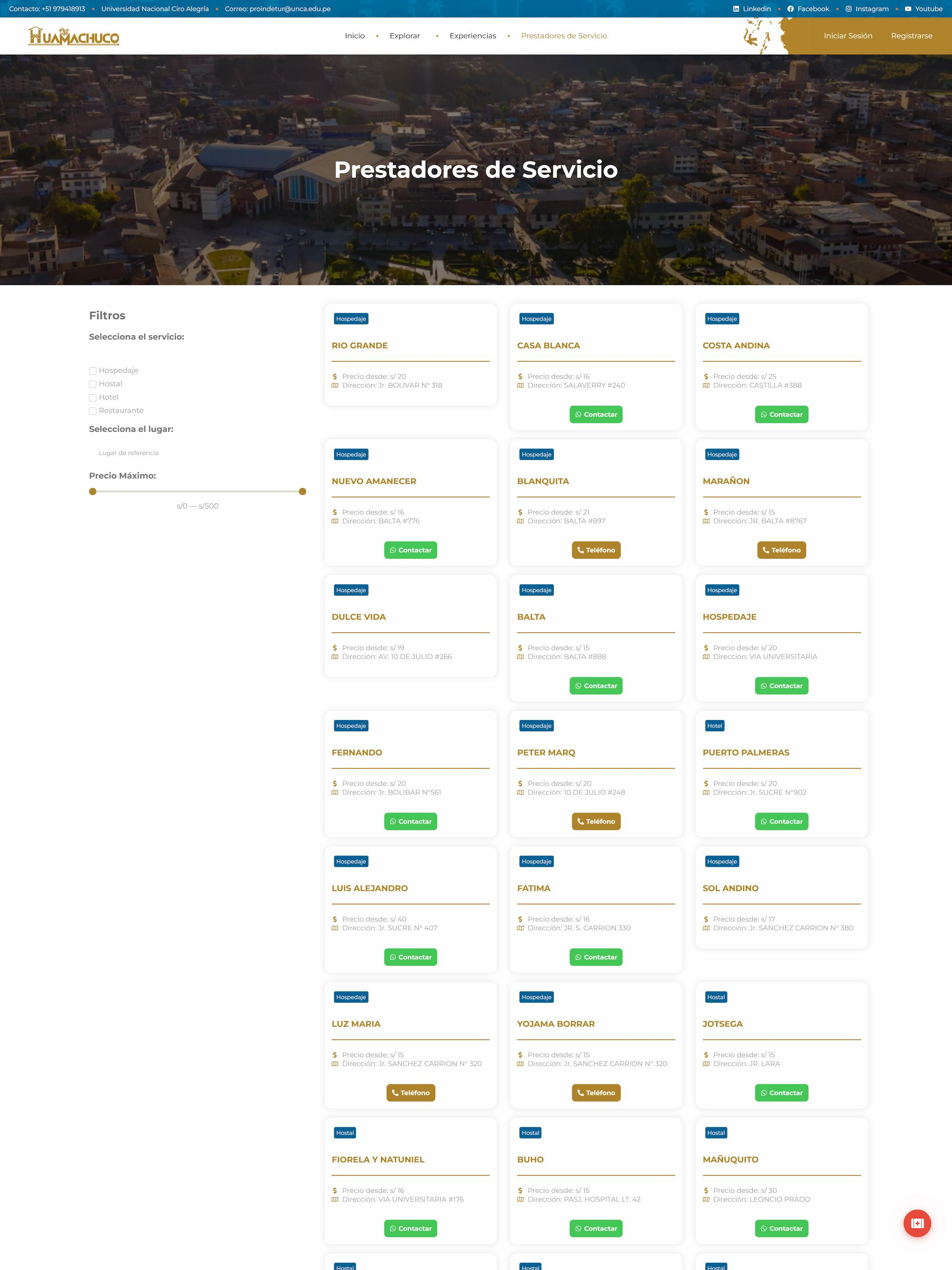Click Contactar on the BALTA card
The width and height of the screenshot is (952, 1270).
[595, 685]
